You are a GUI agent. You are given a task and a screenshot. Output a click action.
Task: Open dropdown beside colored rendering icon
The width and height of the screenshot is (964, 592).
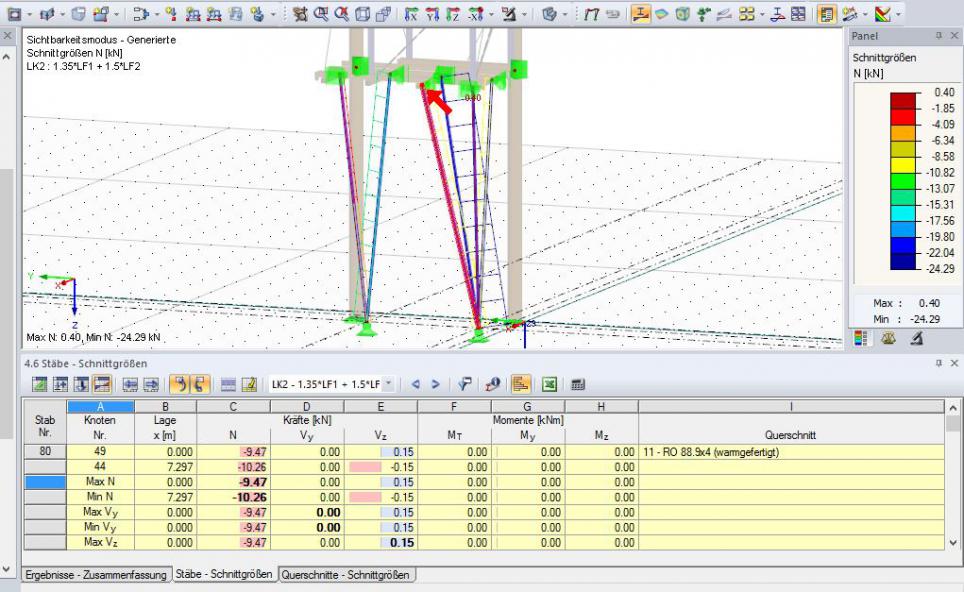click(x=898, y=14)
